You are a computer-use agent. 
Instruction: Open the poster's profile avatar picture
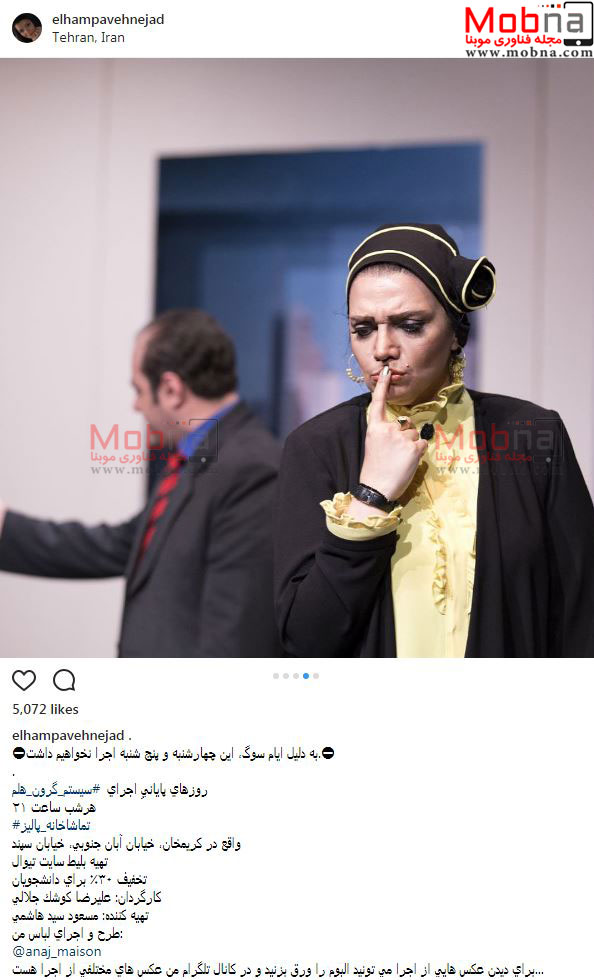coord(27,28)
